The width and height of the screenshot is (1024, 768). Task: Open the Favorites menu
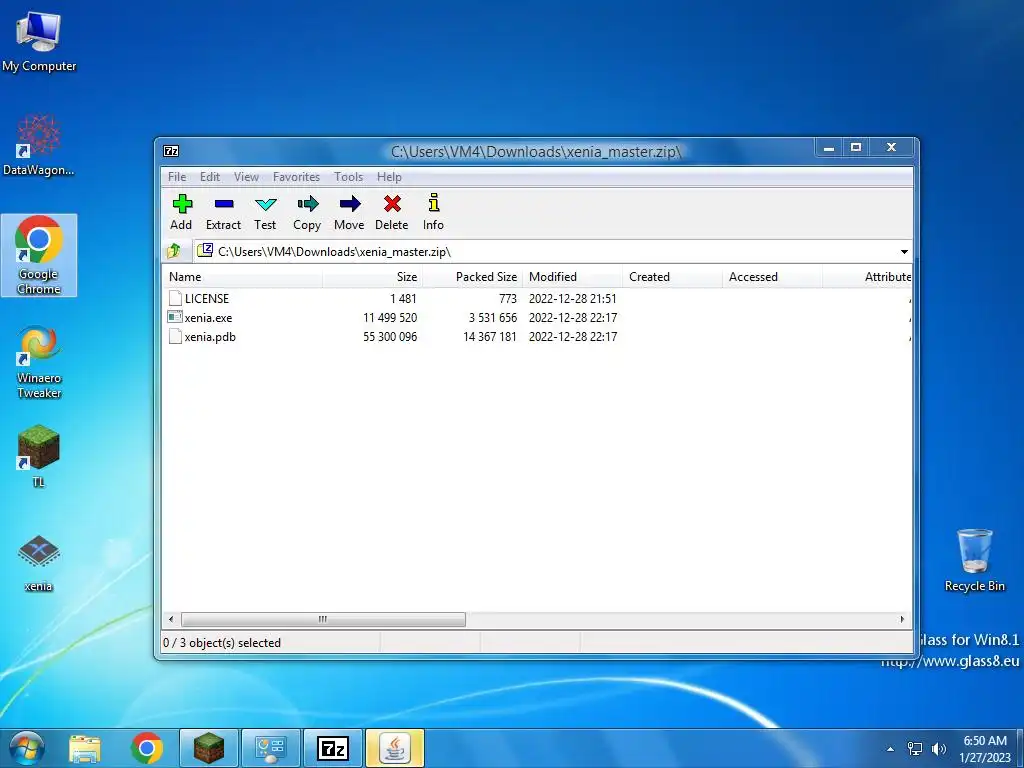click(296, 177)
